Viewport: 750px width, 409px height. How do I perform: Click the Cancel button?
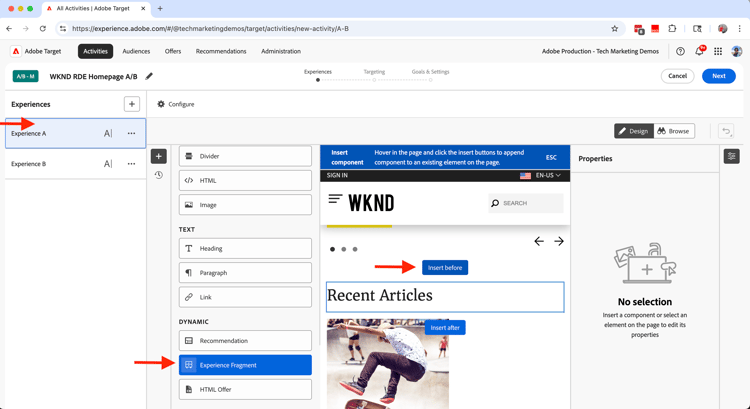pyautogui.click(x=677, y=76)
